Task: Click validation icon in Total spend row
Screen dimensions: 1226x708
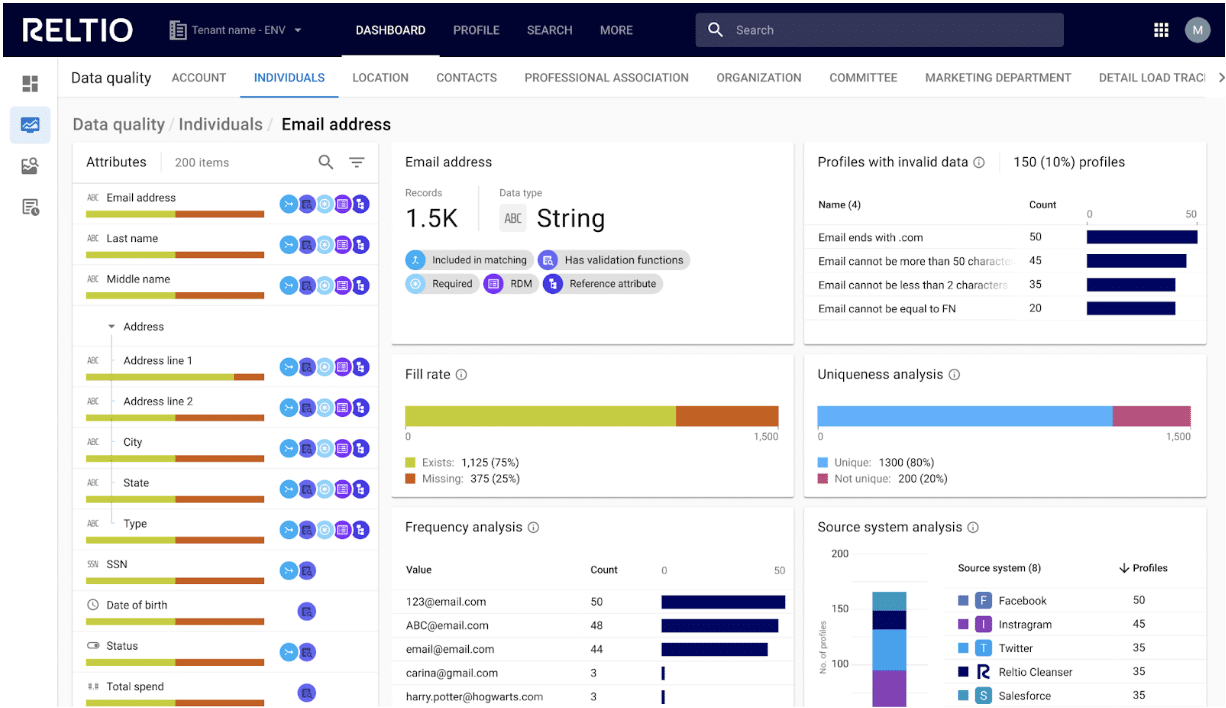Action: 307,693
